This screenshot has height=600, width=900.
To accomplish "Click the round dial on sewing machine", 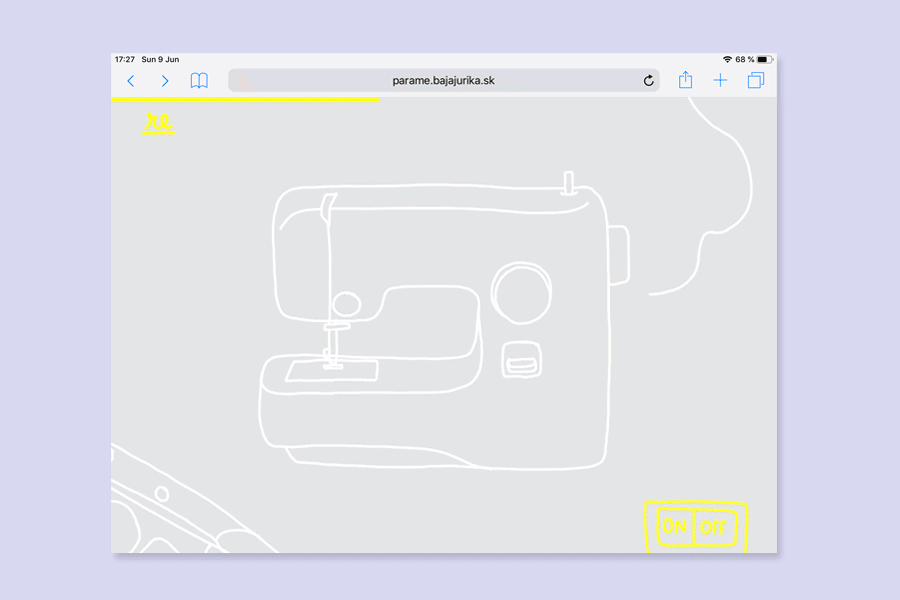I will [519, 293].
